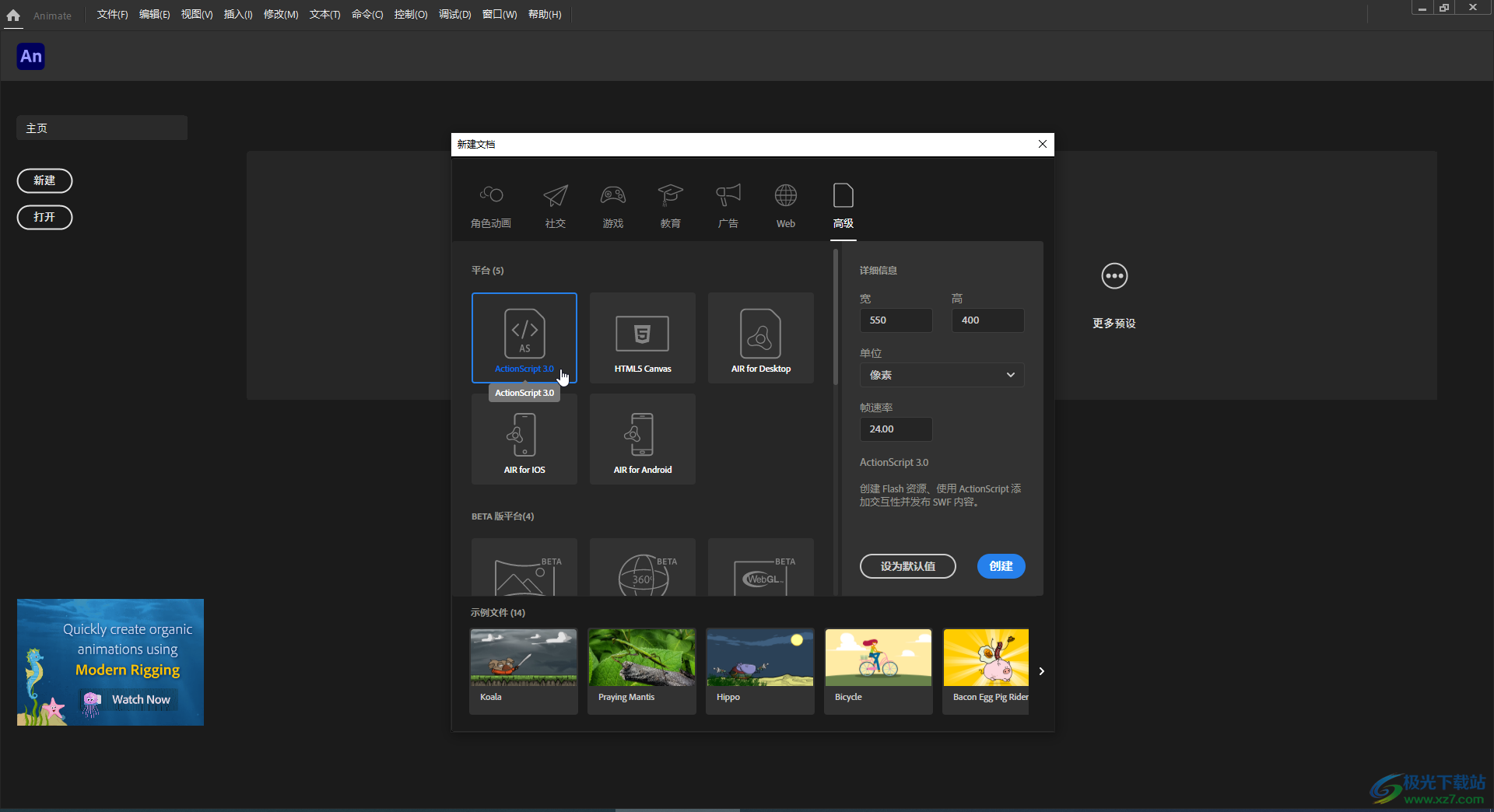Screen dimensions: 1494x812
Task: Choose the BETA VR Panorama platform
Action: (x=524, y=568)
